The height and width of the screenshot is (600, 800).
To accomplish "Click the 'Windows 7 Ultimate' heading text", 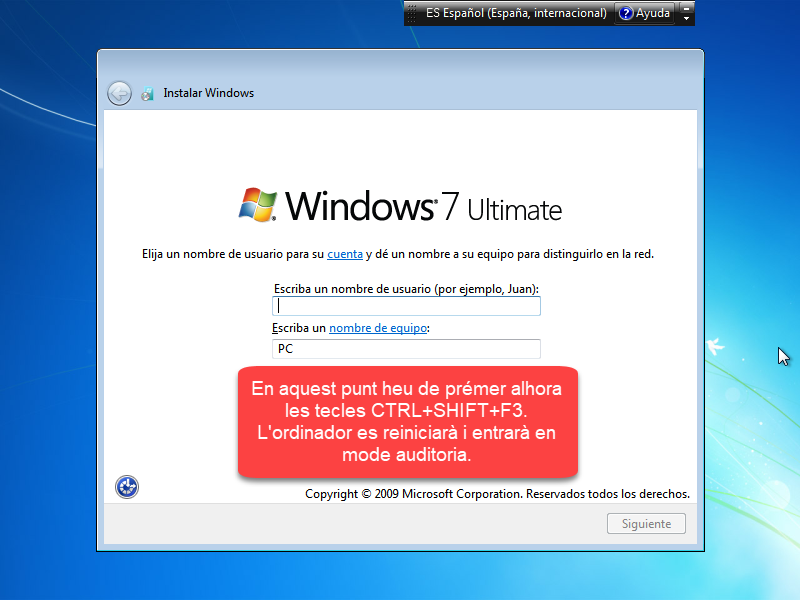I will [x=423, y=207].
